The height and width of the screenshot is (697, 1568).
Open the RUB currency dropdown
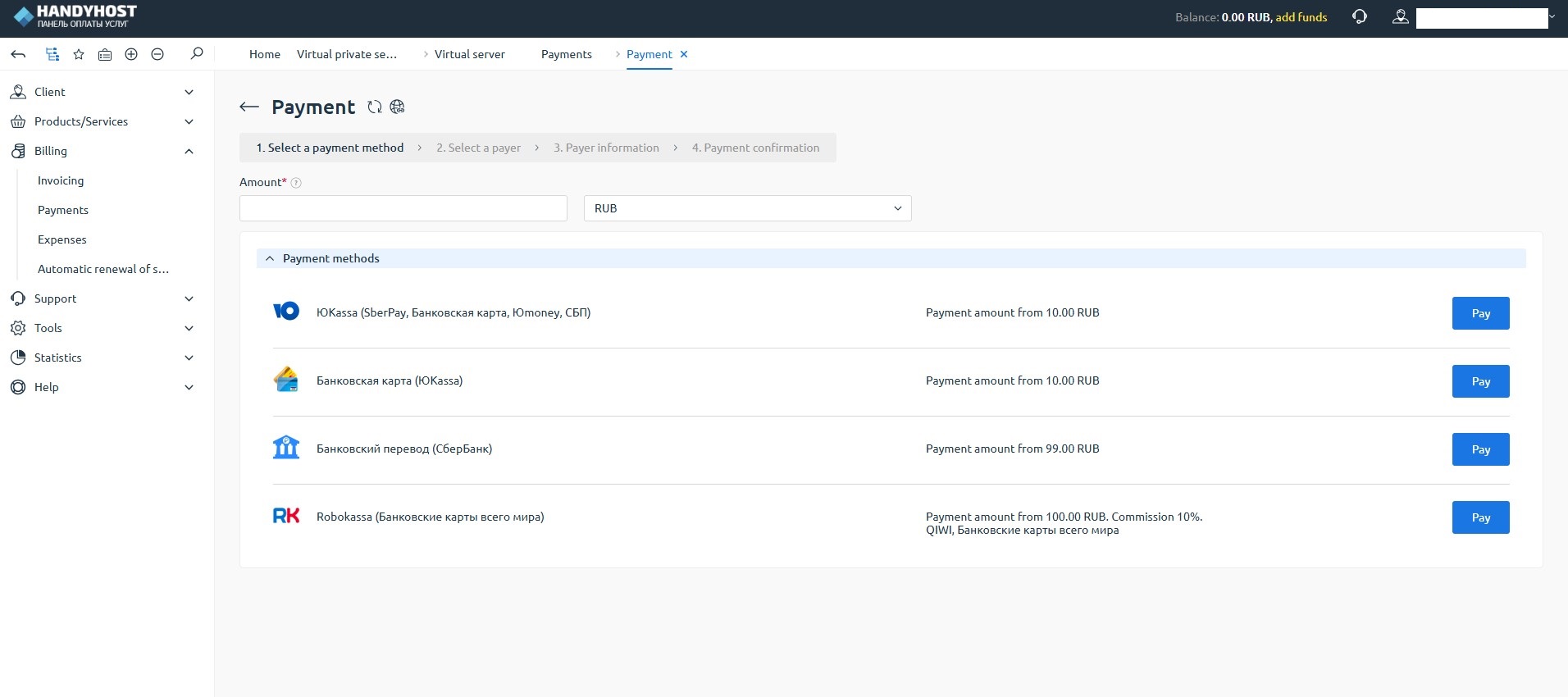click(x=747, y=208)
